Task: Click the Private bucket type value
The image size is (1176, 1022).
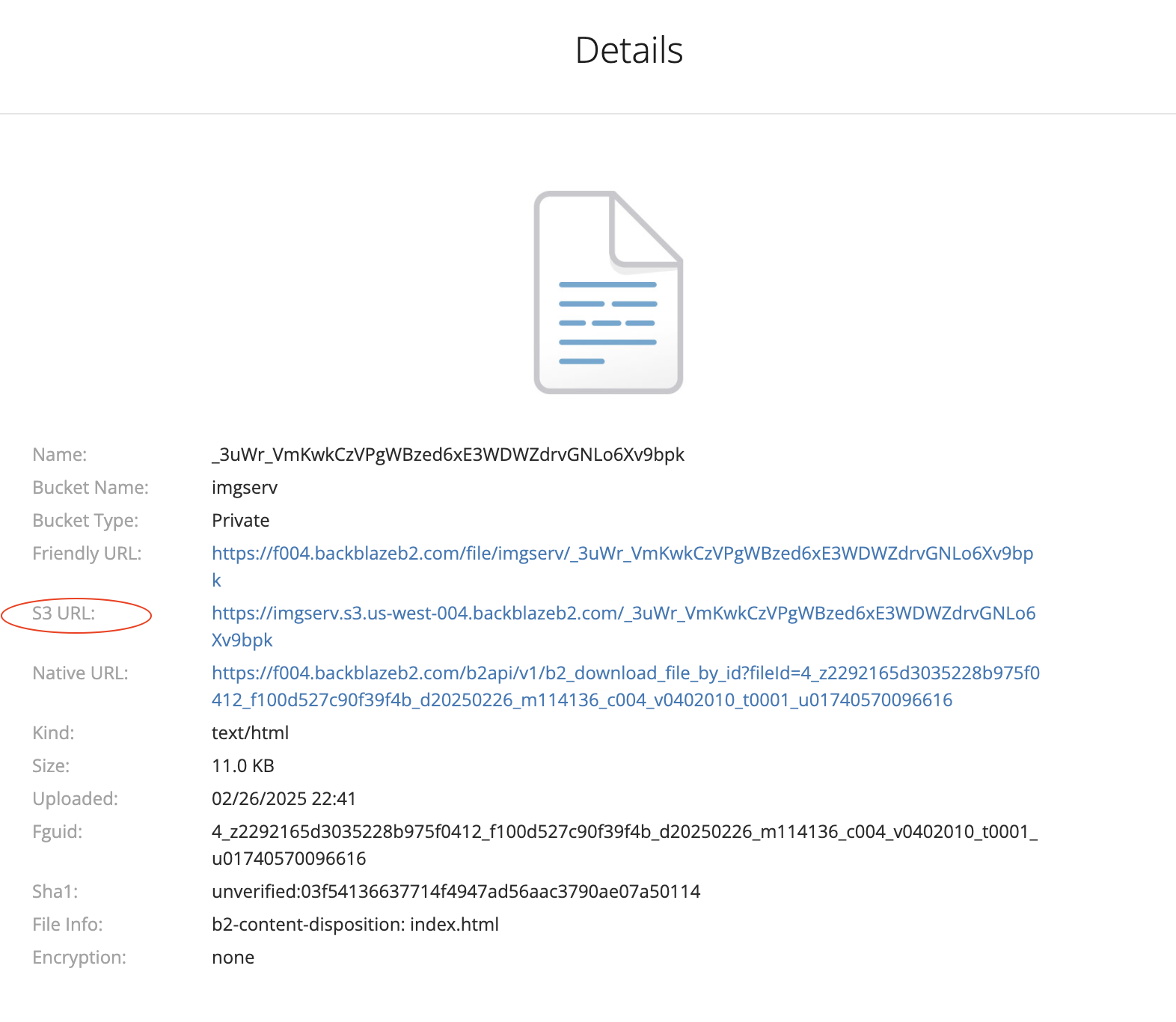Action: point(240,521)
